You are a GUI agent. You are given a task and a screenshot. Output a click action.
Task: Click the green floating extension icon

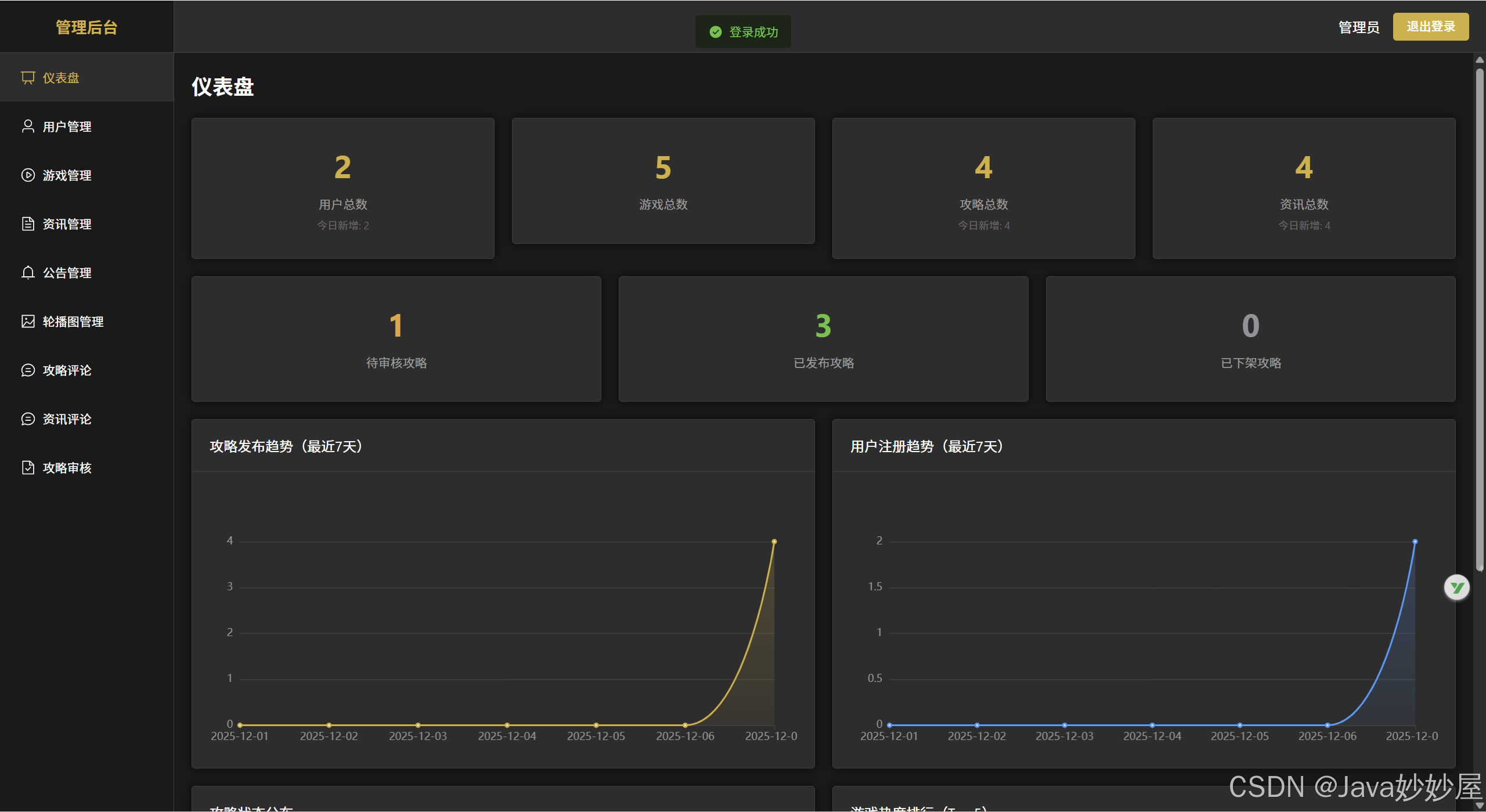tap(1456, 588)
